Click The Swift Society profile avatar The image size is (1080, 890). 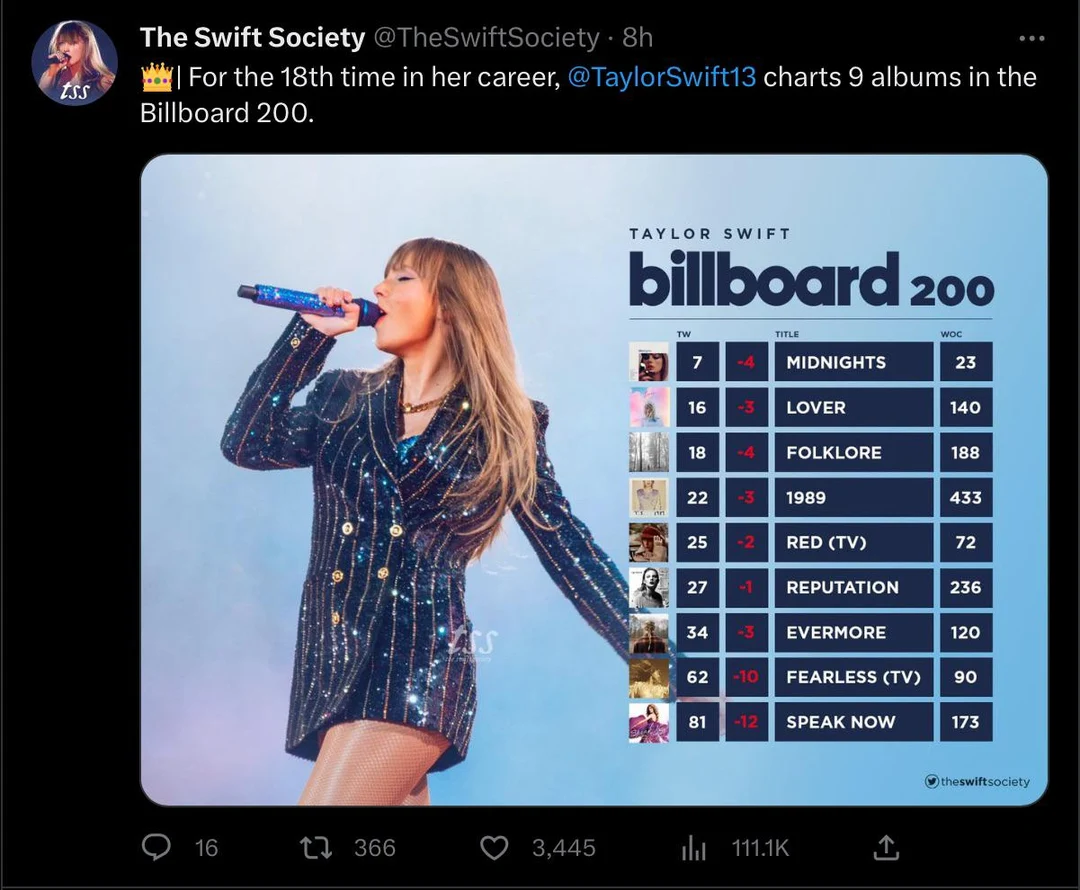[75, 60]
